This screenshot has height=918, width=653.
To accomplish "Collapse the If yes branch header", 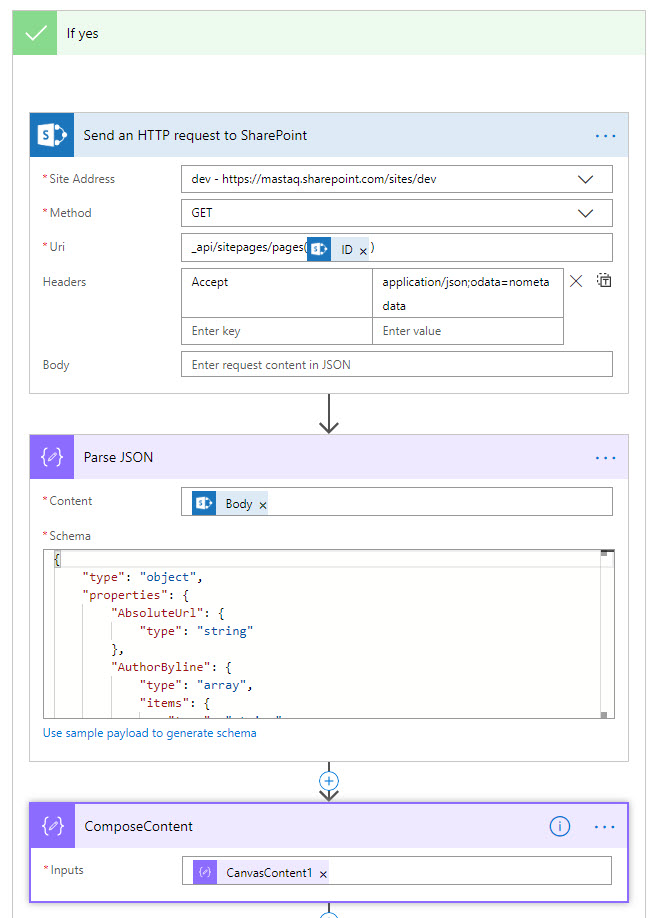I will 329,33.
